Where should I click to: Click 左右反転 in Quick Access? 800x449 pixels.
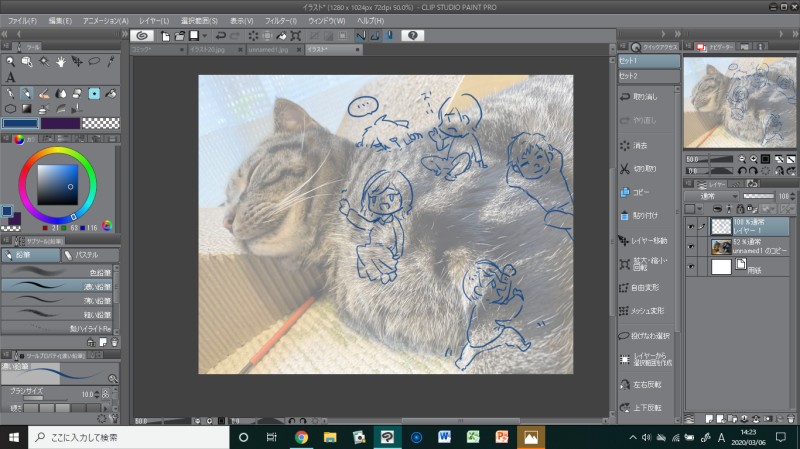(648, 385)
